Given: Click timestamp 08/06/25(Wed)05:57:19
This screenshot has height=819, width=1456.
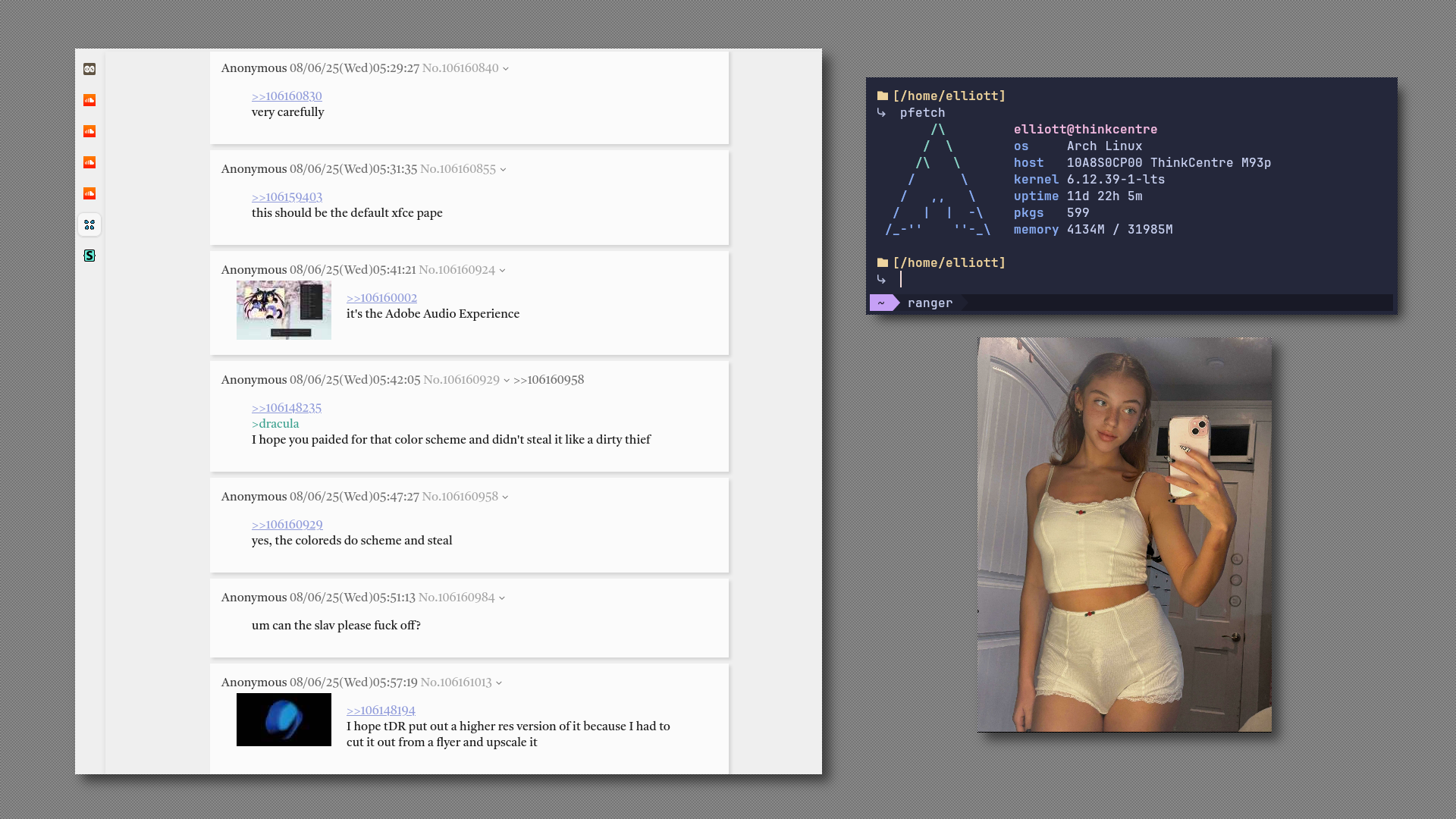Looking at the screenshot, I should coord(353,682).
